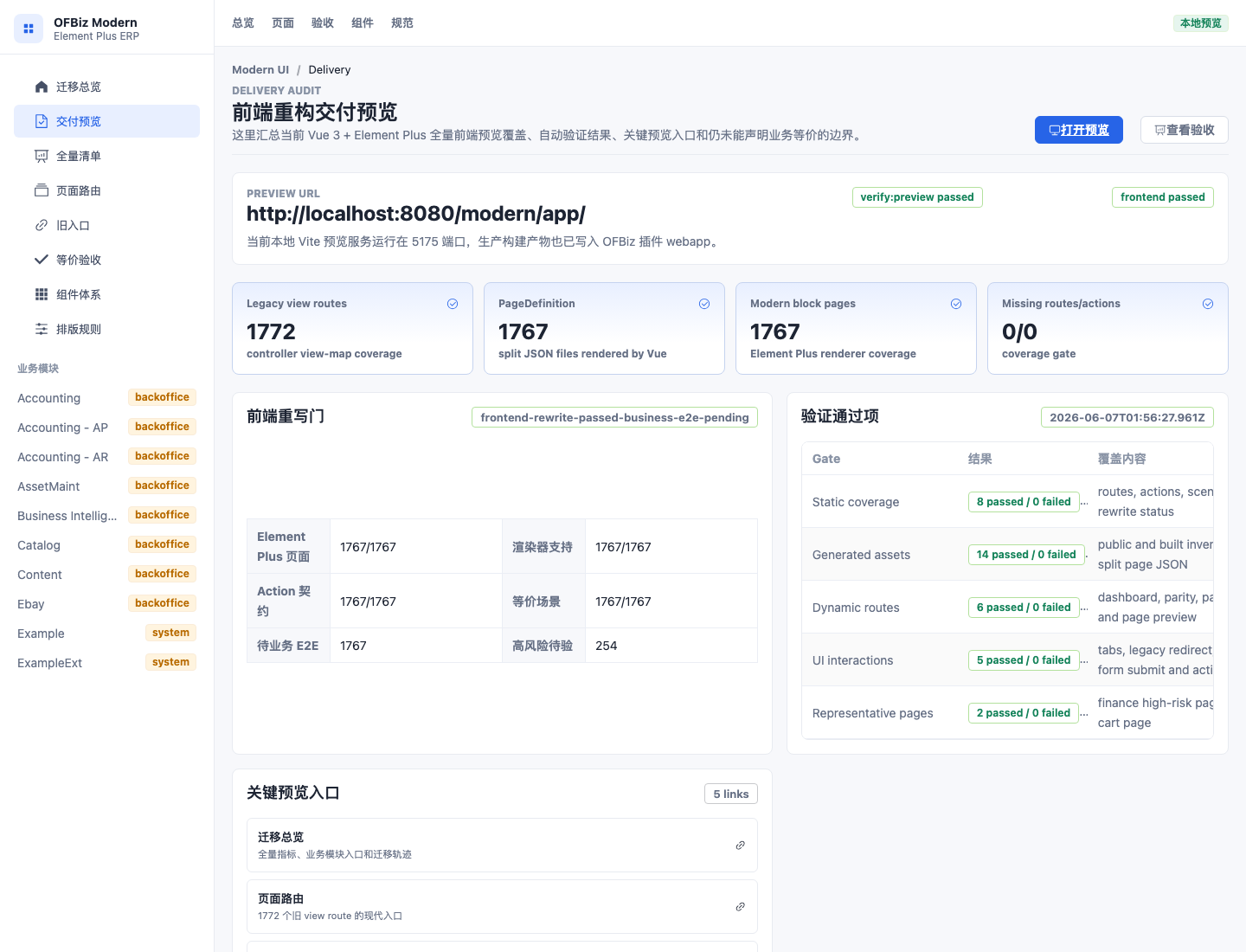Open the Accounting business module
The image size is (1246, 952).
[106, 398]
